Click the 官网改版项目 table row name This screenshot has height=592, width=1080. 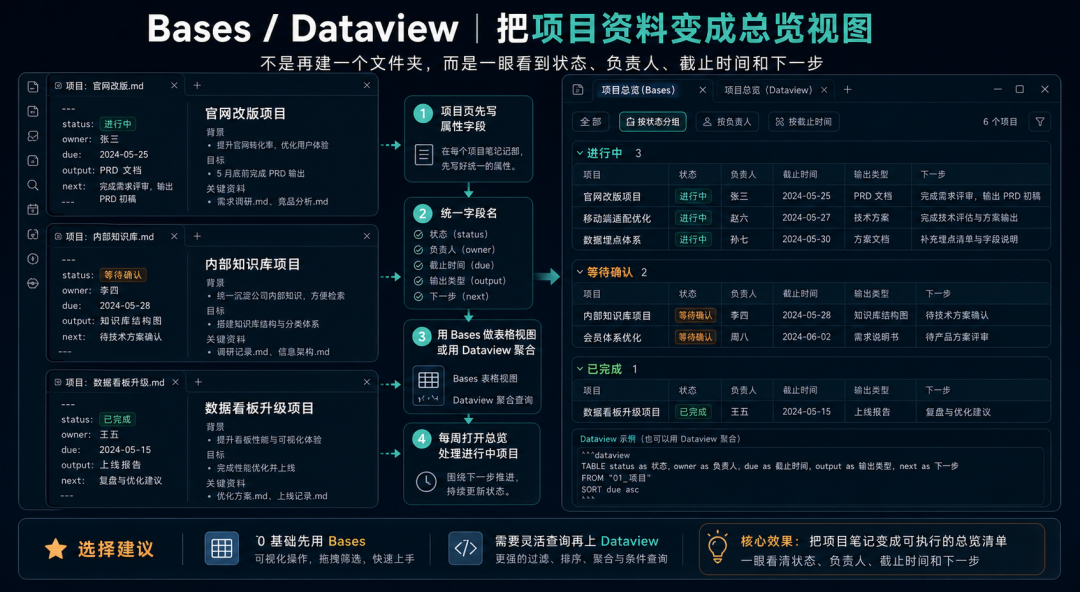[612, 196]
